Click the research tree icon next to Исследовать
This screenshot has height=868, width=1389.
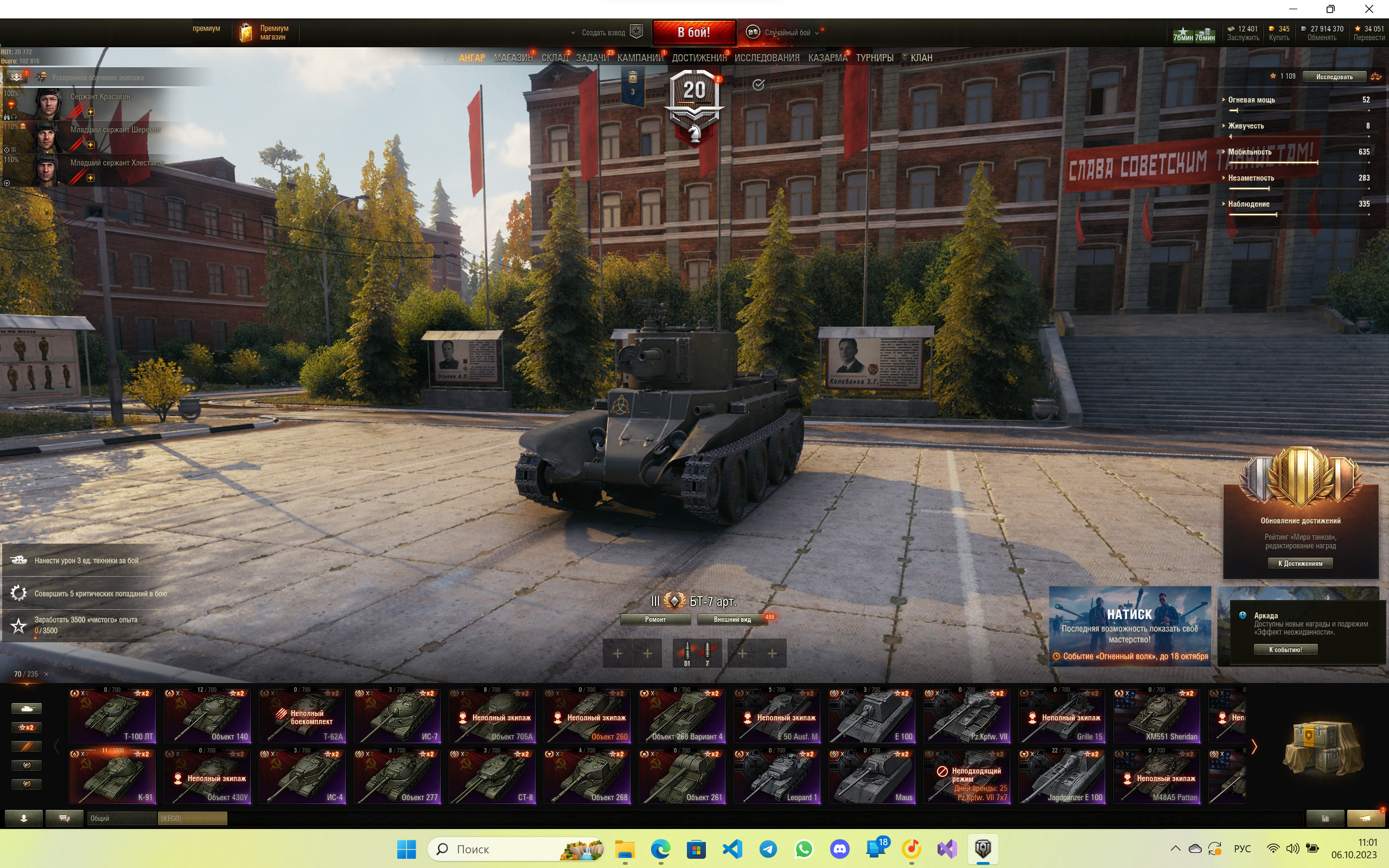tap(1376, 76)
